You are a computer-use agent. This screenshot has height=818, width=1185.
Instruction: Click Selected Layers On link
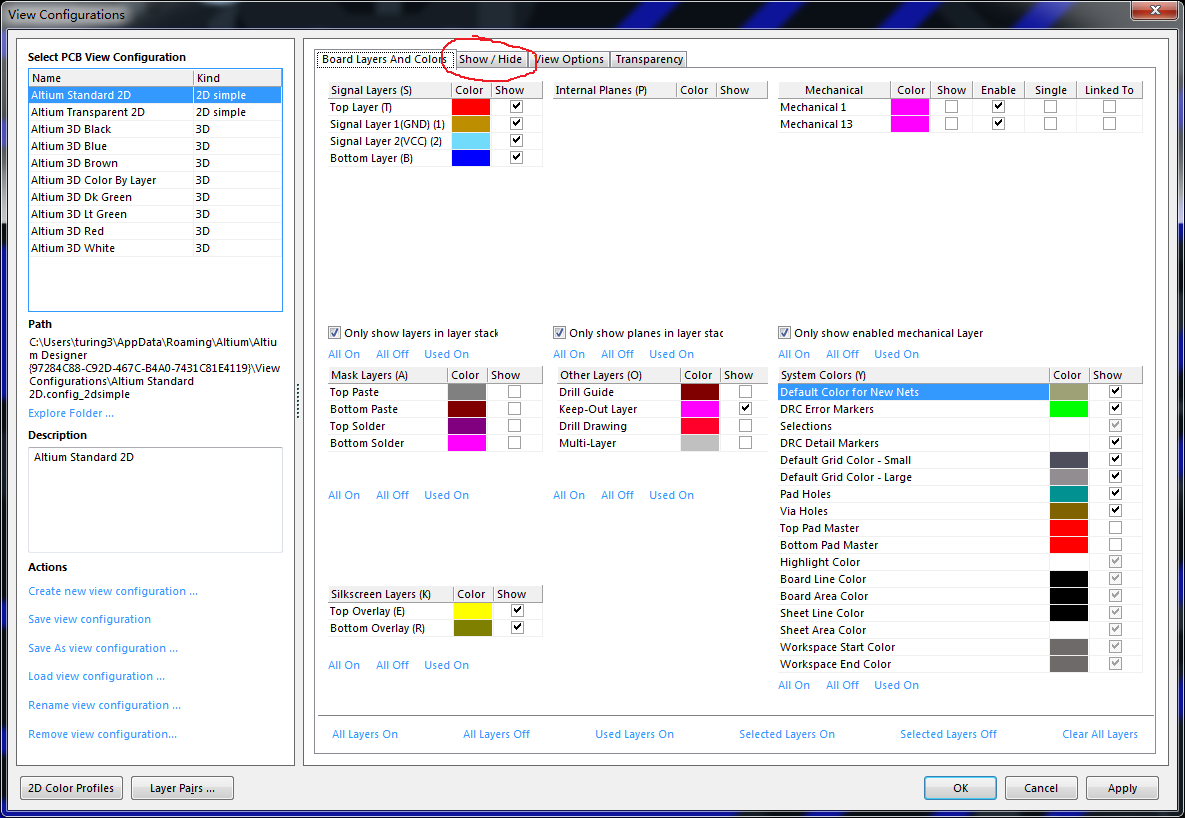click(787, 734)
